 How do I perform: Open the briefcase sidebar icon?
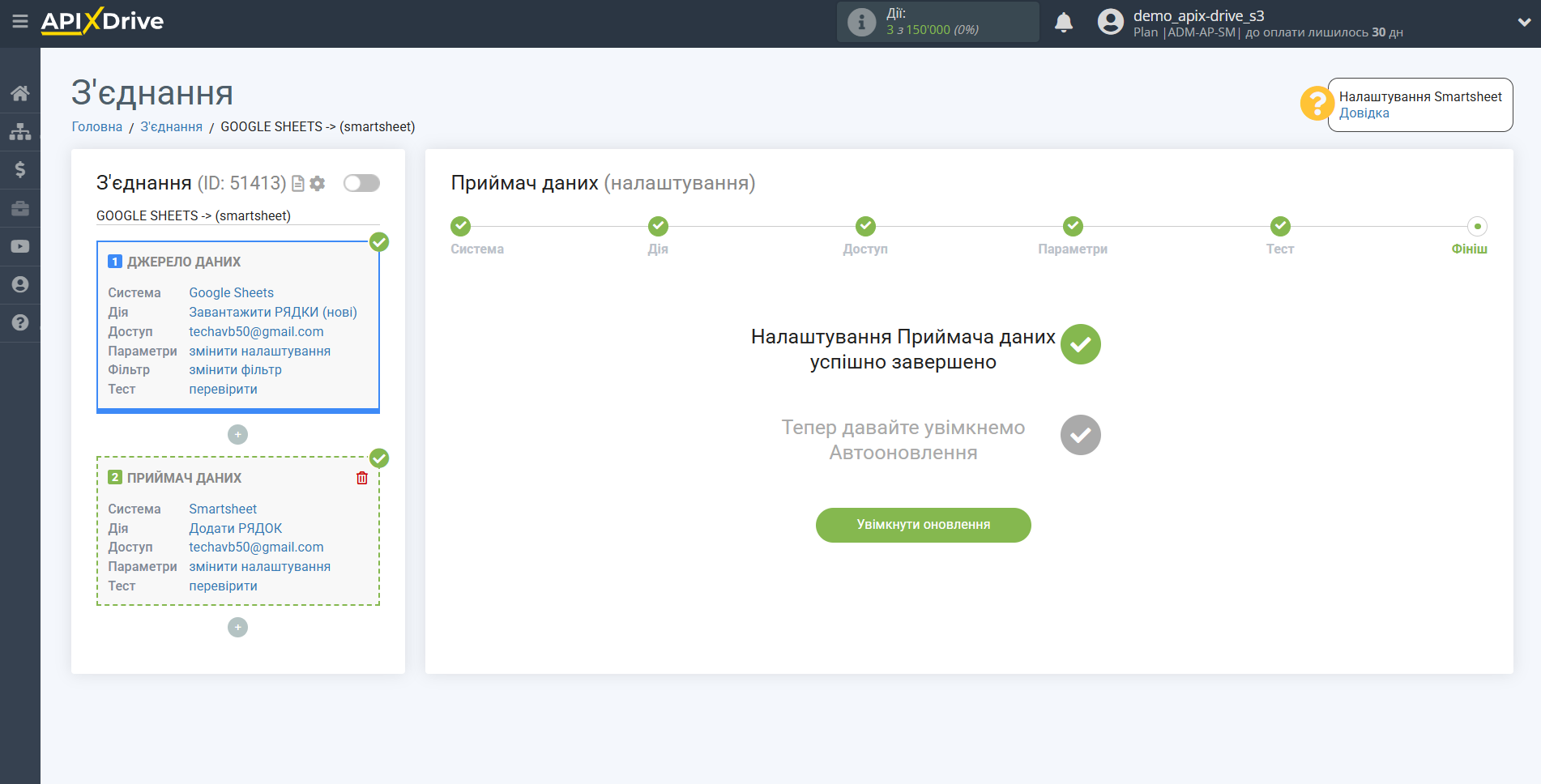coord(20,208)
